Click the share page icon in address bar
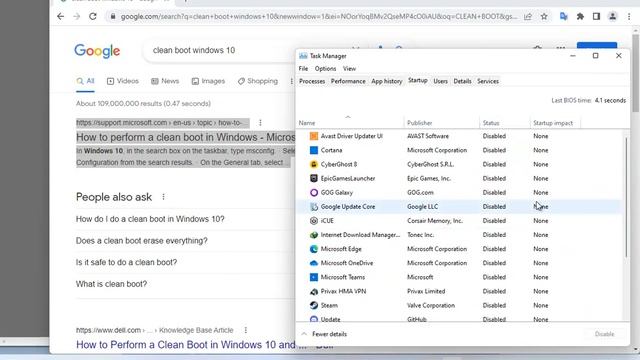 pyautogui.click(x=528, y=17)
